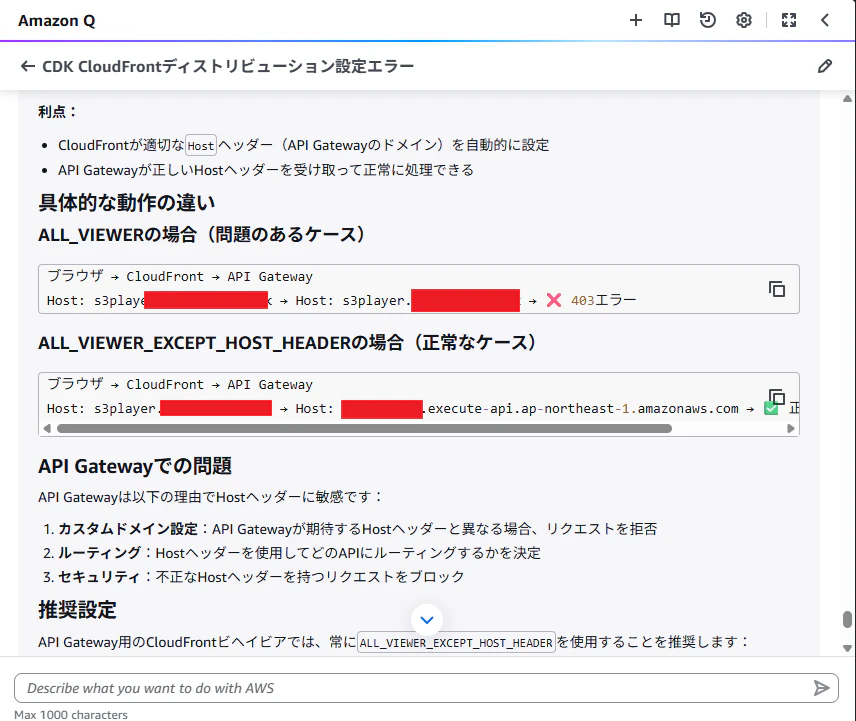Click heading "ALL_VIEWERの場合（問題のあるケース）"
The image size is (856, 721).
point(203,235)
